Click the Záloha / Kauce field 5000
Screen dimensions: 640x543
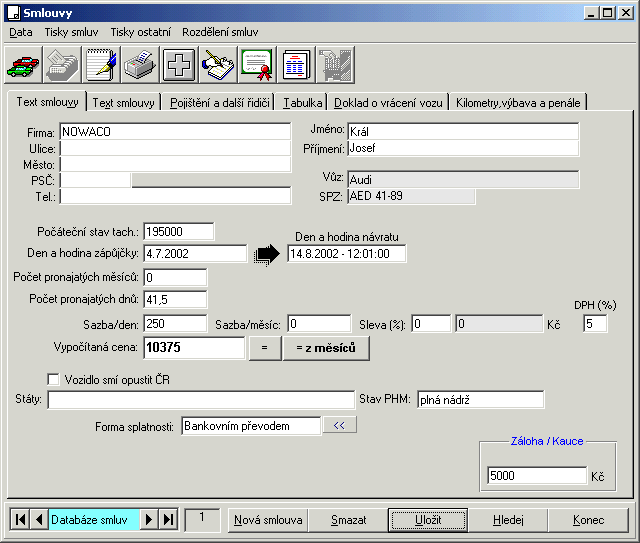pos(537,476)
